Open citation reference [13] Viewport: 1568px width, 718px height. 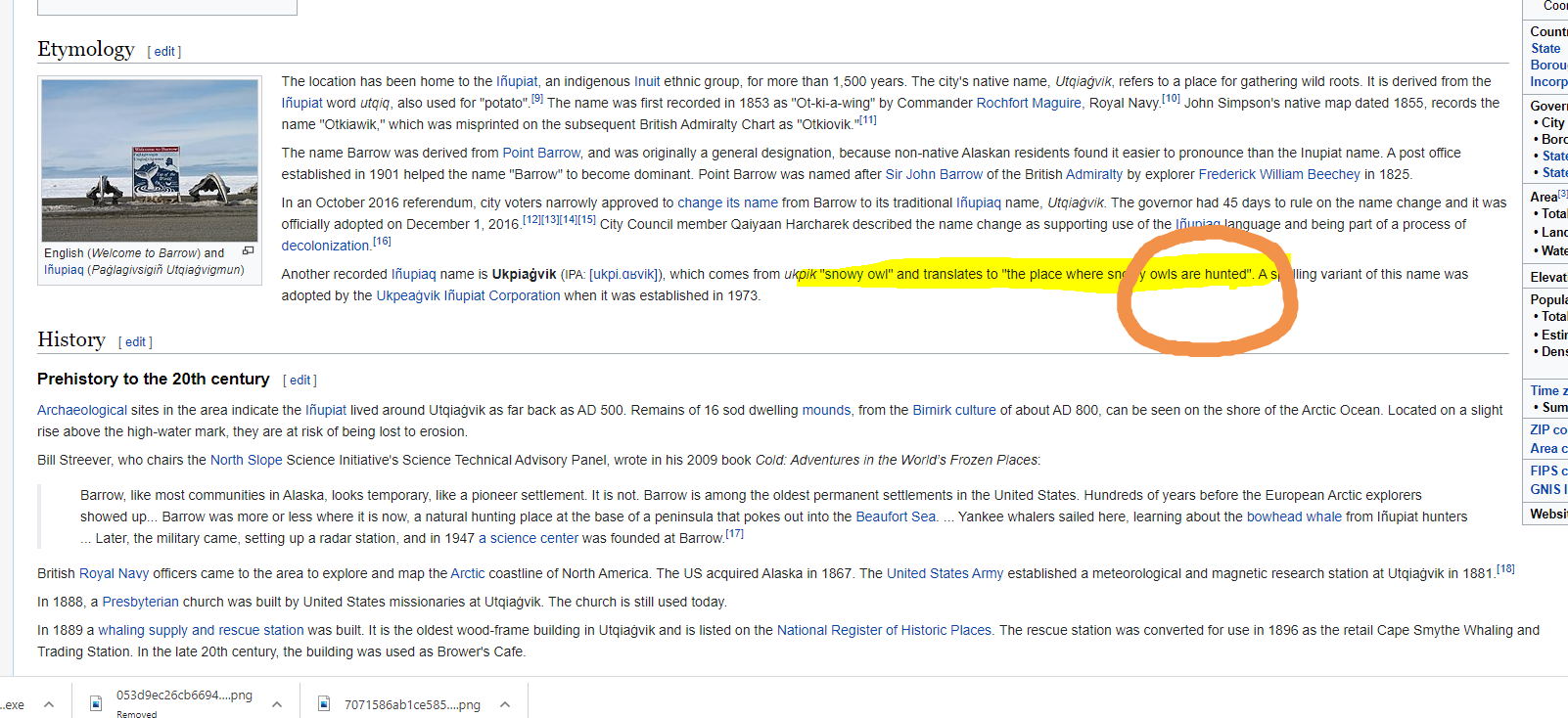(x=550, y=220)
